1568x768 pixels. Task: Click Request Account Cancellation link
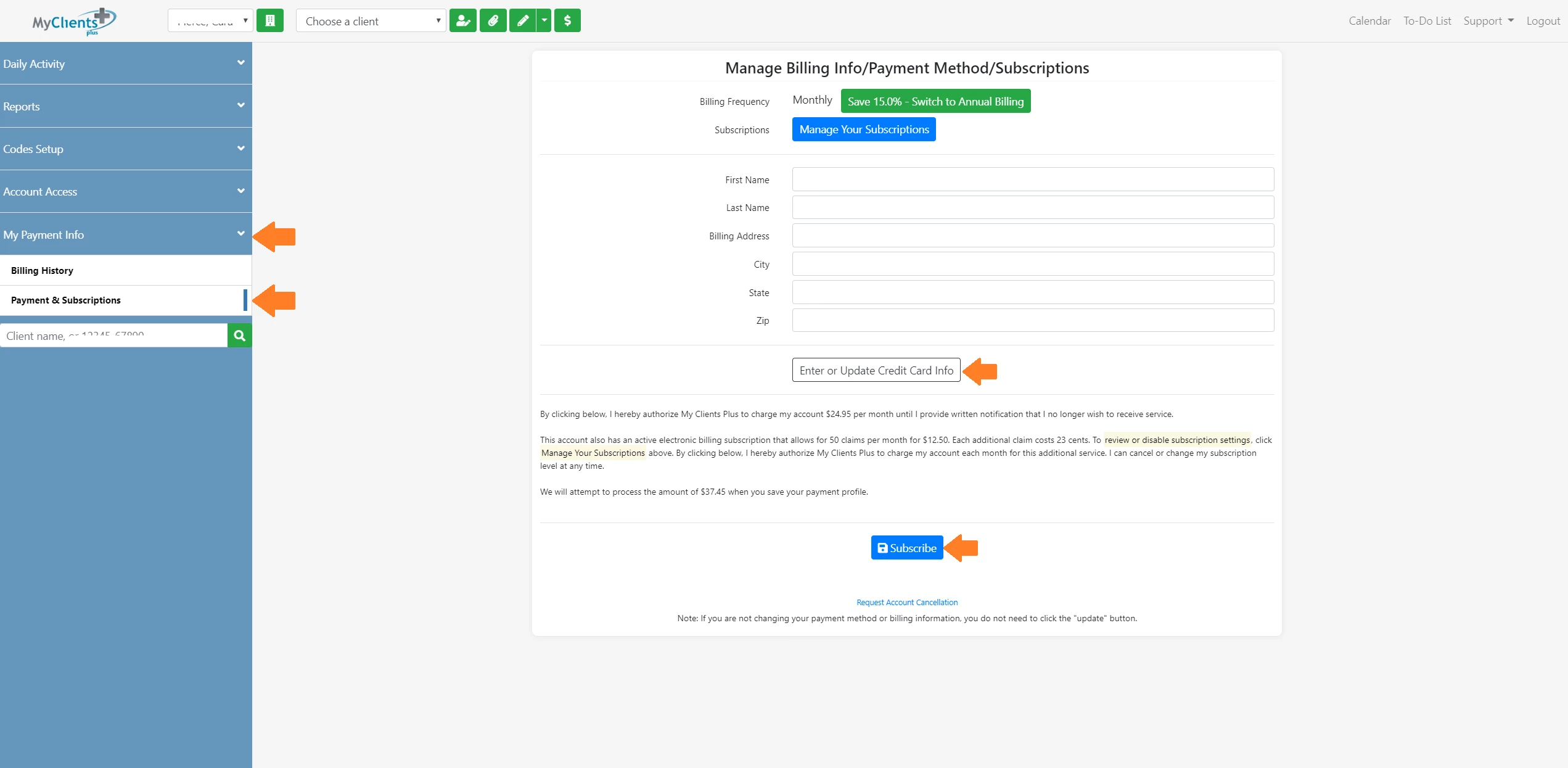pyautogui.click(x=907, y=602)
